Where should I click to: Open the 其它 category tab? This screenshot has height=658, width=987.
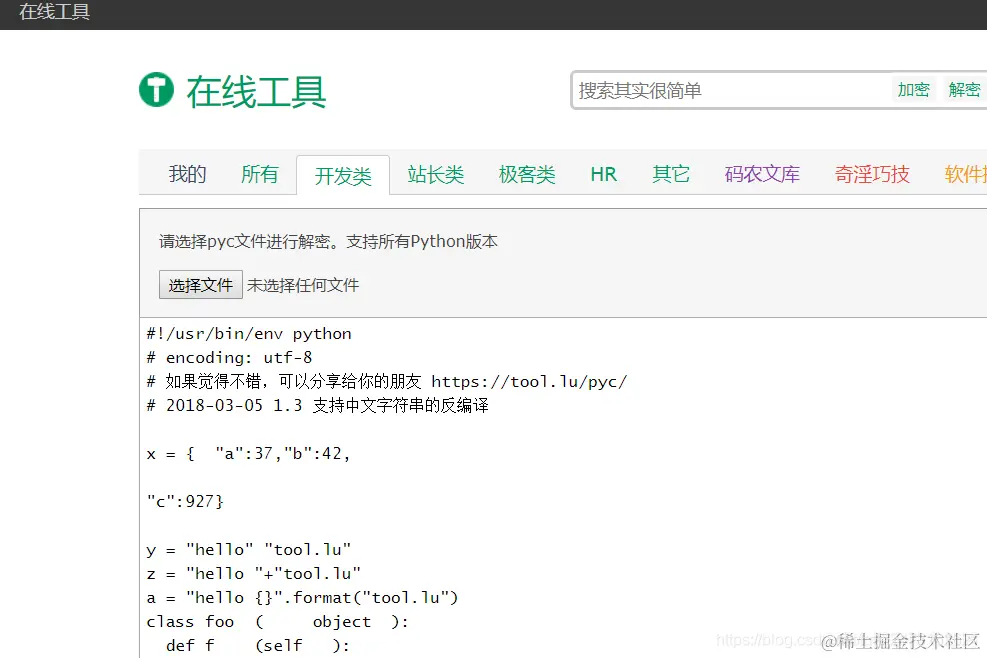(x=670, y=174)
